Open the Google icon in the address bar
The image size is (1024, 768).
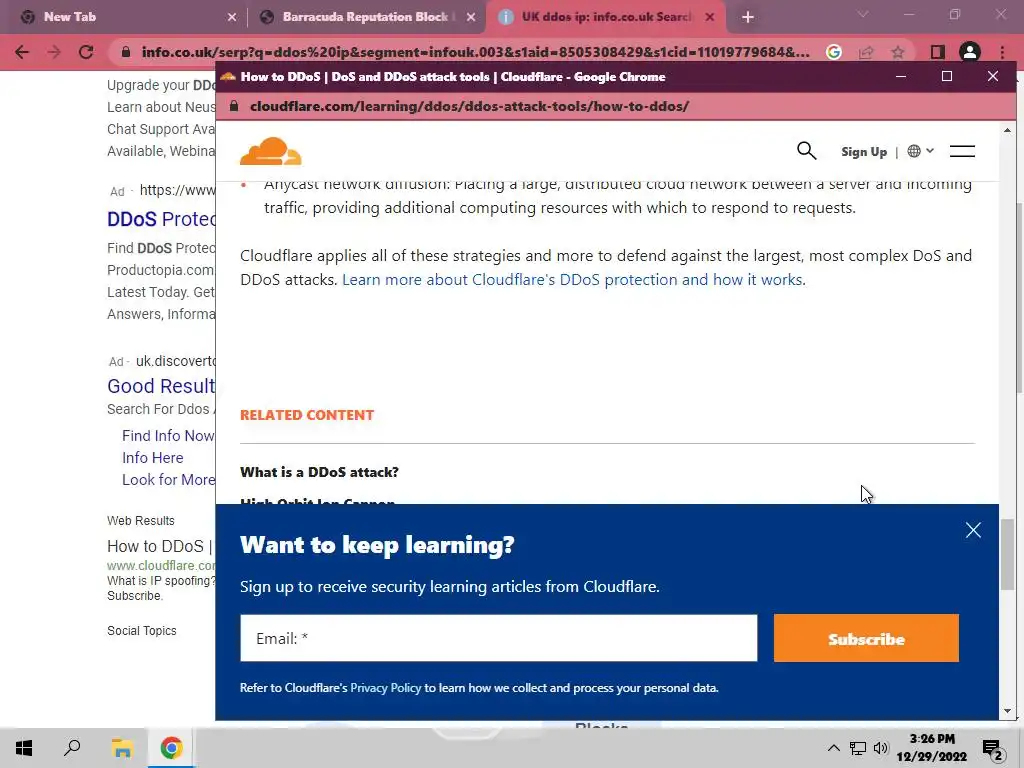[833, 52]
